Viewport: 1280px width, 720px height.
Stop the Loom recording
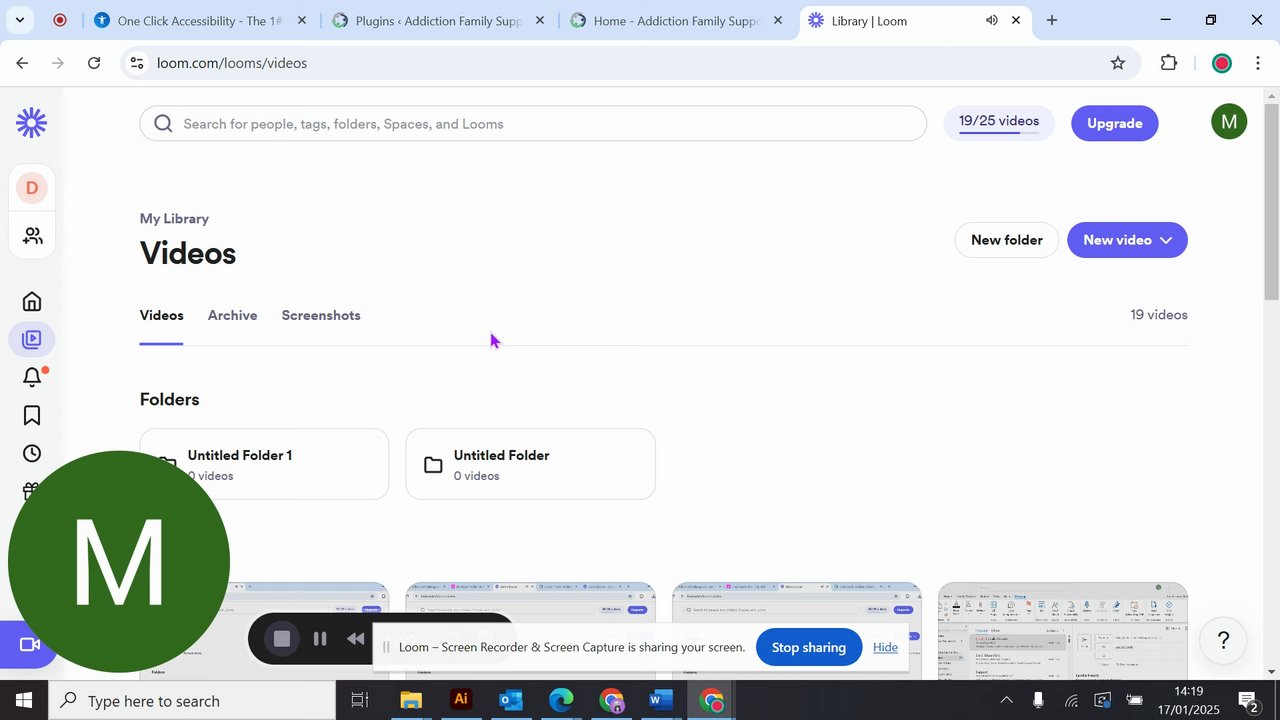[282, 639]
